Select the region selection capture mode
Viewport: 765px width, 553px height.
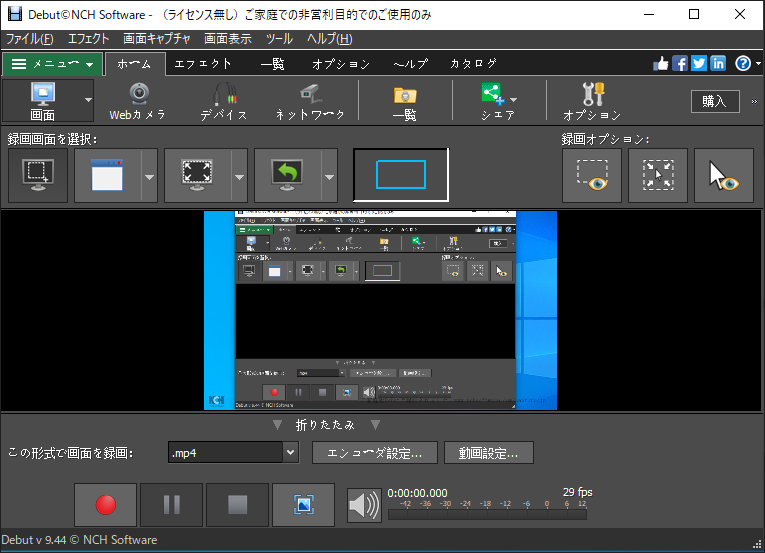[x=38, y=176]
